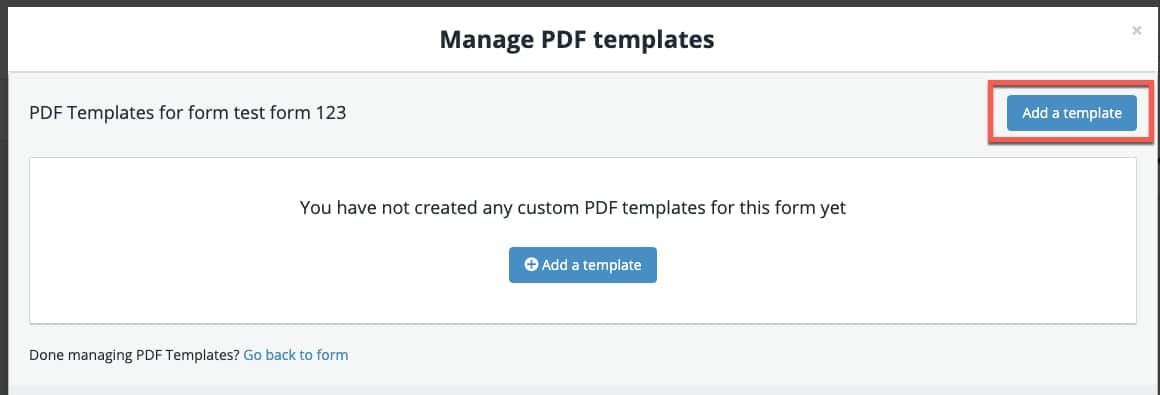
Task: Click the red highlighted Add a template button
Action: pyautogui.click(x=1071, y=113)
